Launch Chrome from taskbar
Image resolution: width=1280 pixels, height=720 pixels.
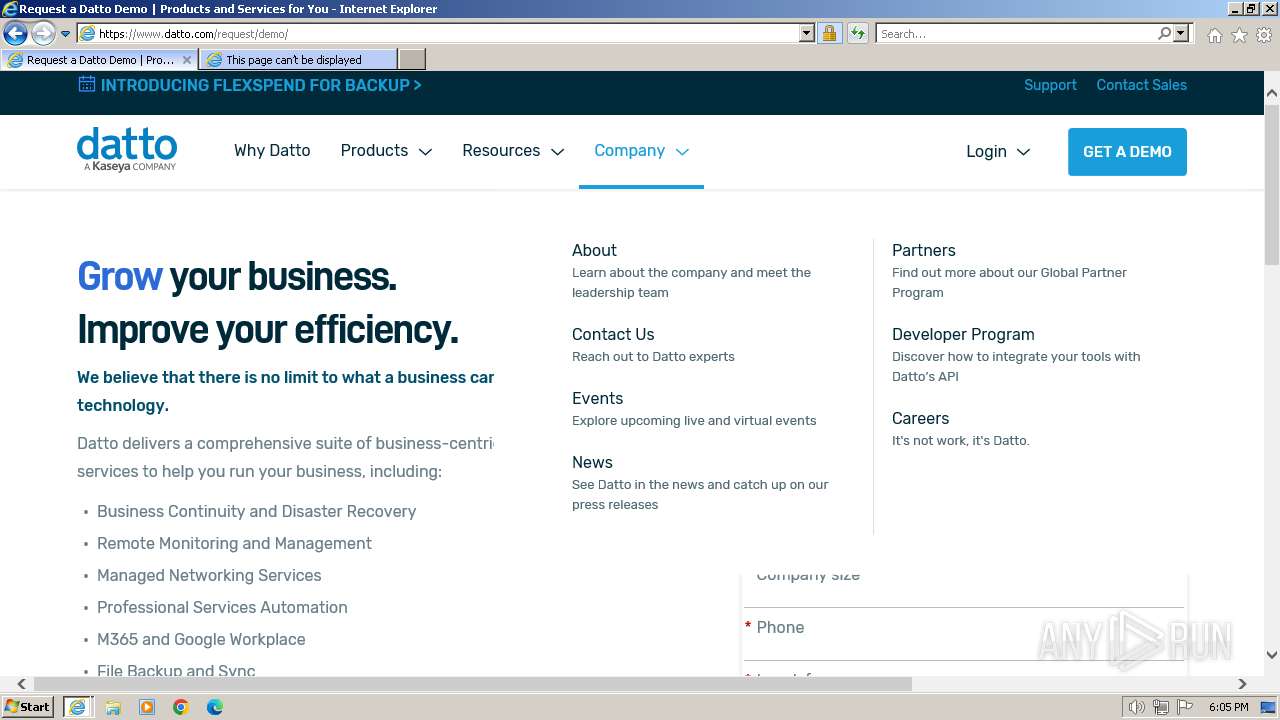tap(181, 707)
